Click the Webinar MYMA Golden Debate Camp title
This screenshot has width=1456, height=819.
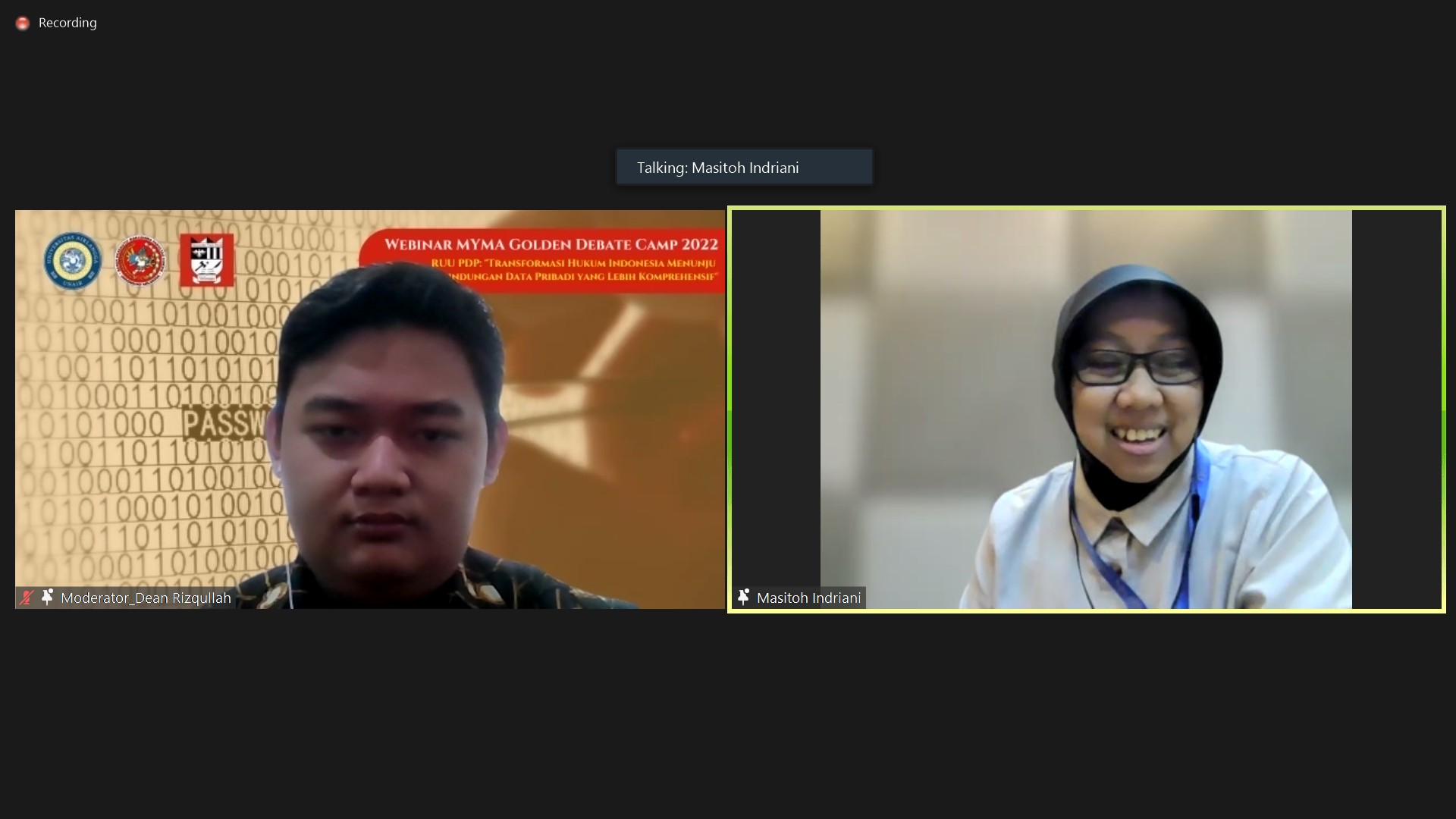(551, 244)
